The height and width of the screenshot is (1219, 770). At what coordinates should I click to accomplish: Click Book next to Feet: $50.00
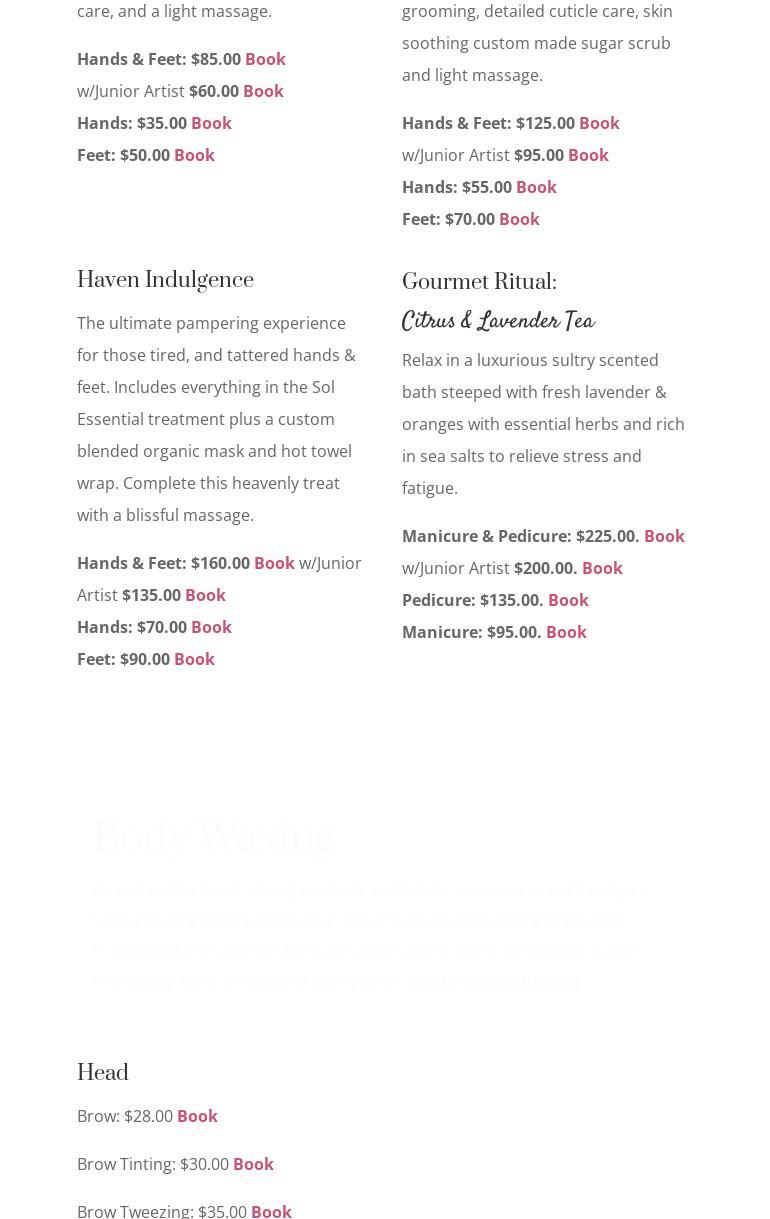click(194, 155)
